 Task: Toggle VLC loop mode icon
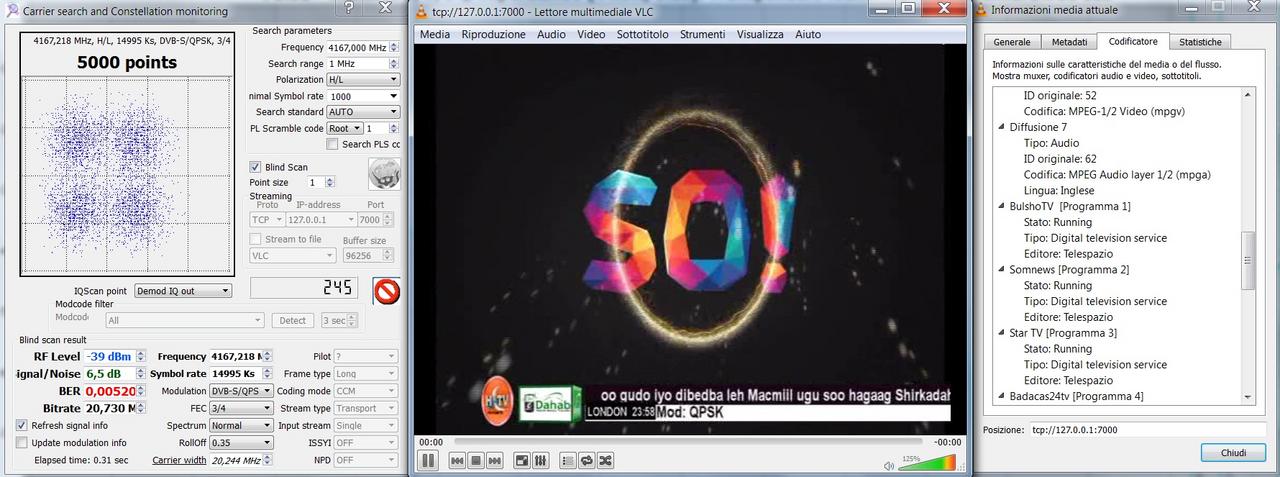click(586, 461)
